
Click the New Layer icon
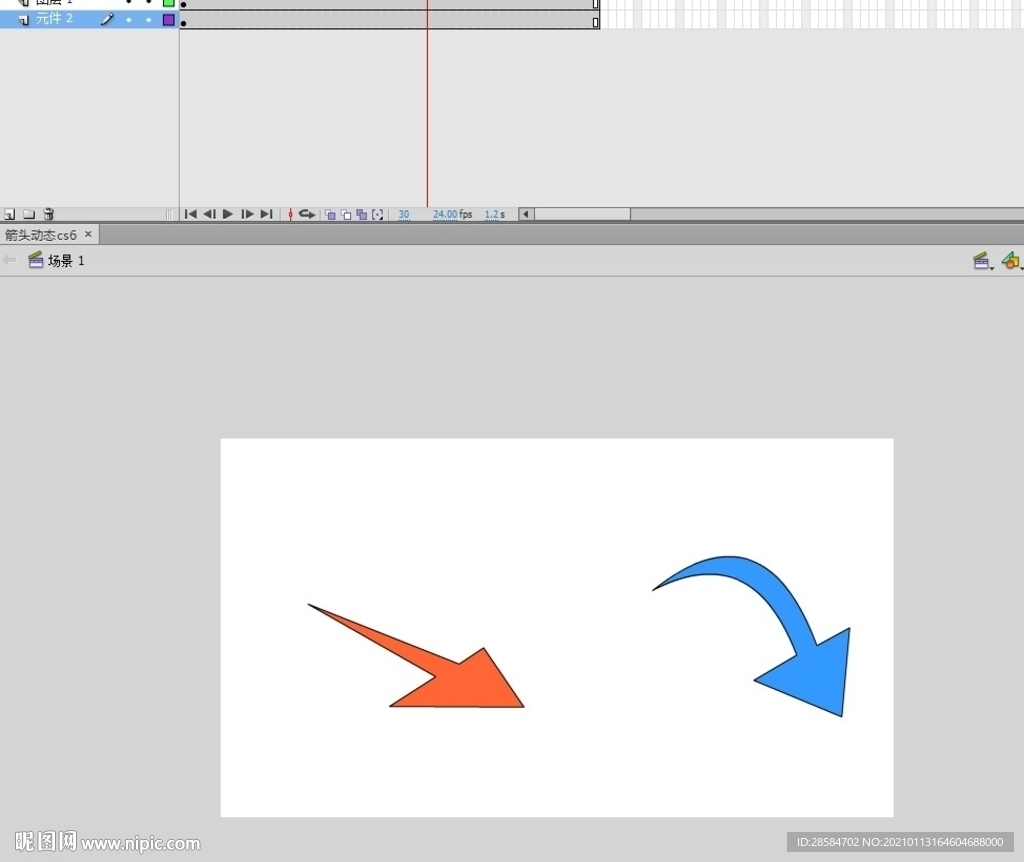point(9,214)
